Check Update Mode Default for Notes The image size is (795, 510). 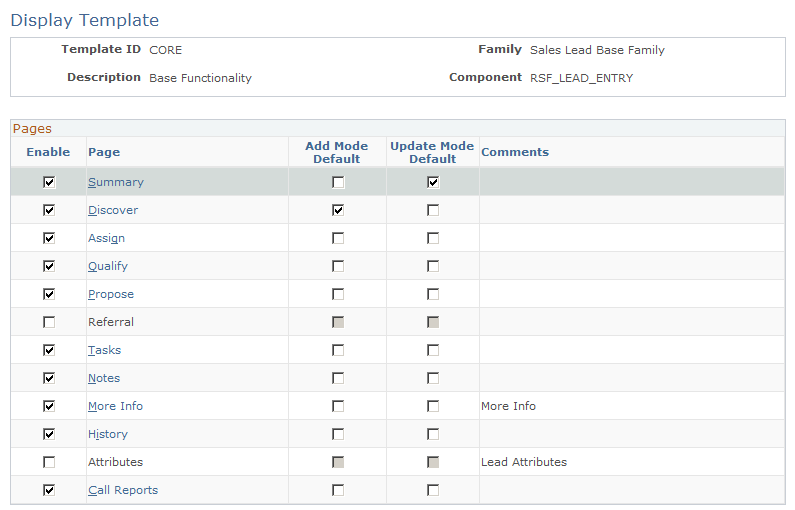pos(433,378)
